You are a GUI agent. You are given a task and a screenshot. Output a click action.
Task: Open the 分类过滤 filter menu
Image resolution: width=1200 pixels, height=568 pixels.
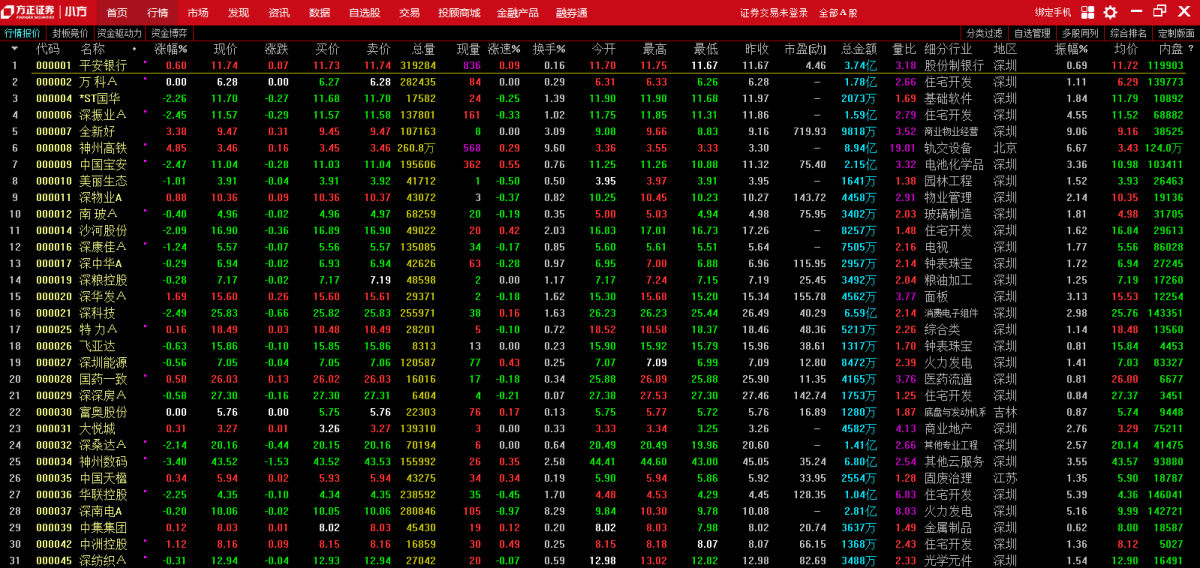983,32
